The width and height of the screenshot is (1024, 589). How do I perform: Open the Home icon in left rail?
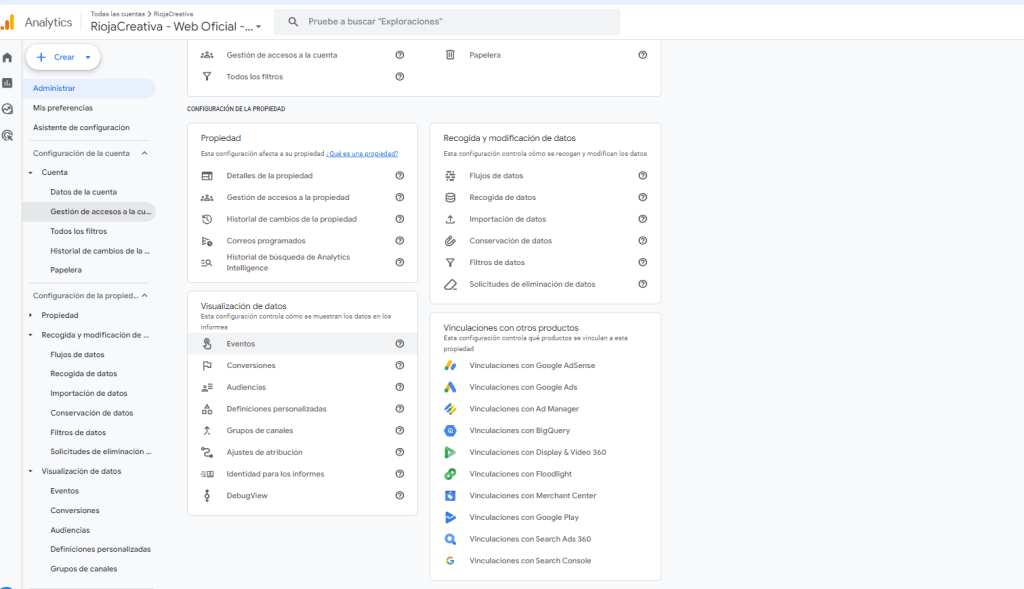(x=7, y=57)
